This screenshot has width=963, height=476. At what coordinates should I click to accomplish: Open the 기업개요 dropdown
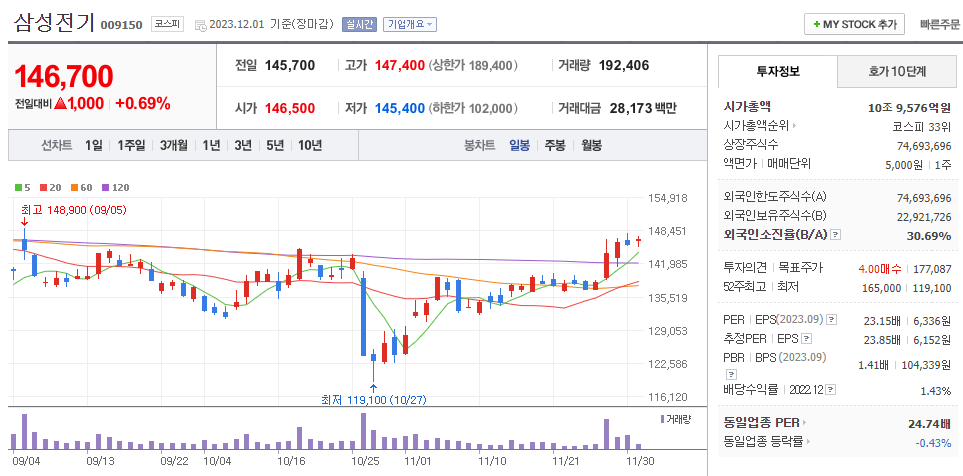click(x=410, y=25)
